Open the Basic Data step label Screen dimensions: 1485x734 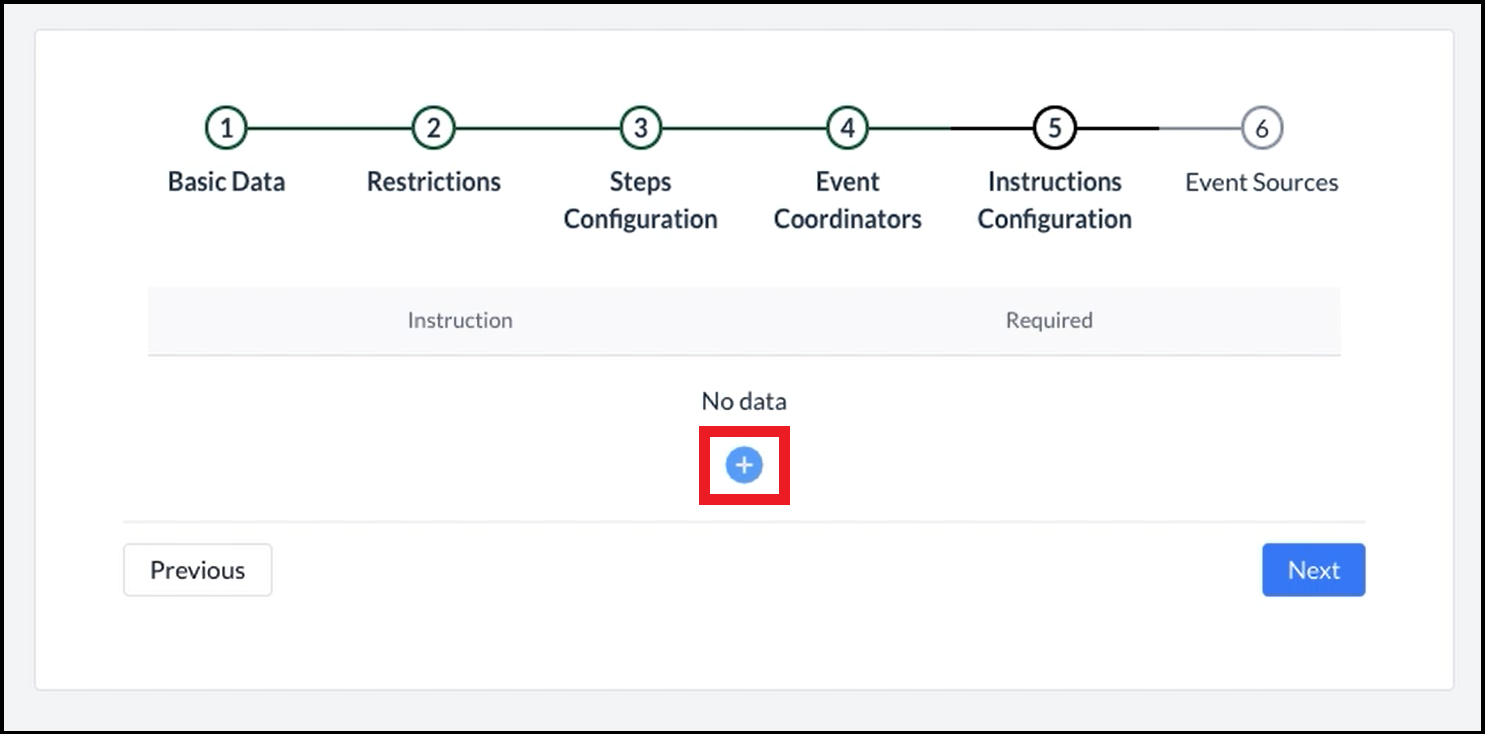[x=226, y=182]
